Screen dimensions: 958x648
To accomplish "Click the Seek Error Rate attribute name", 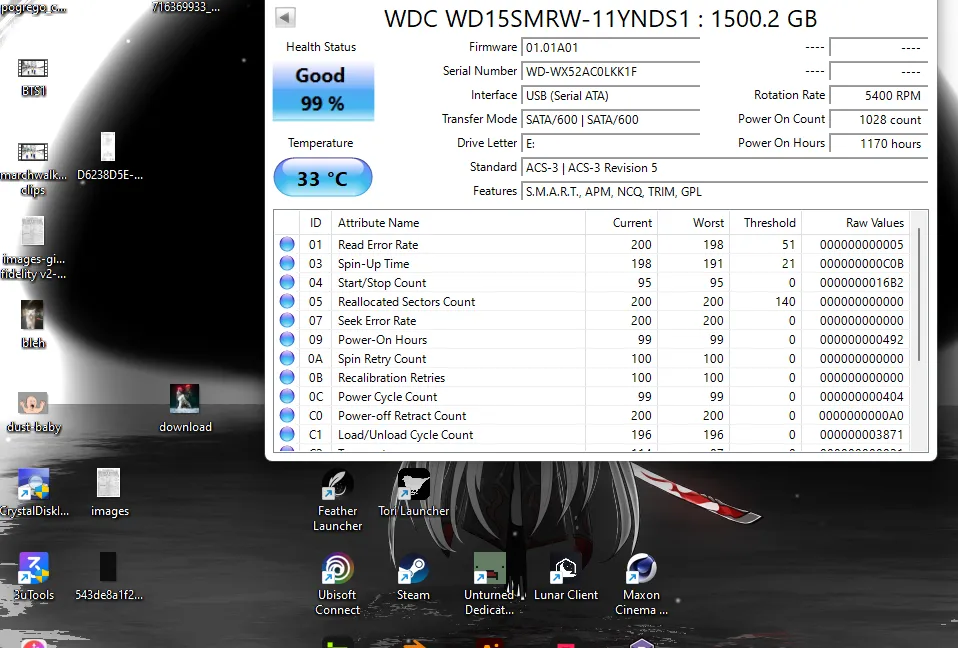I will tap(377, 321).
